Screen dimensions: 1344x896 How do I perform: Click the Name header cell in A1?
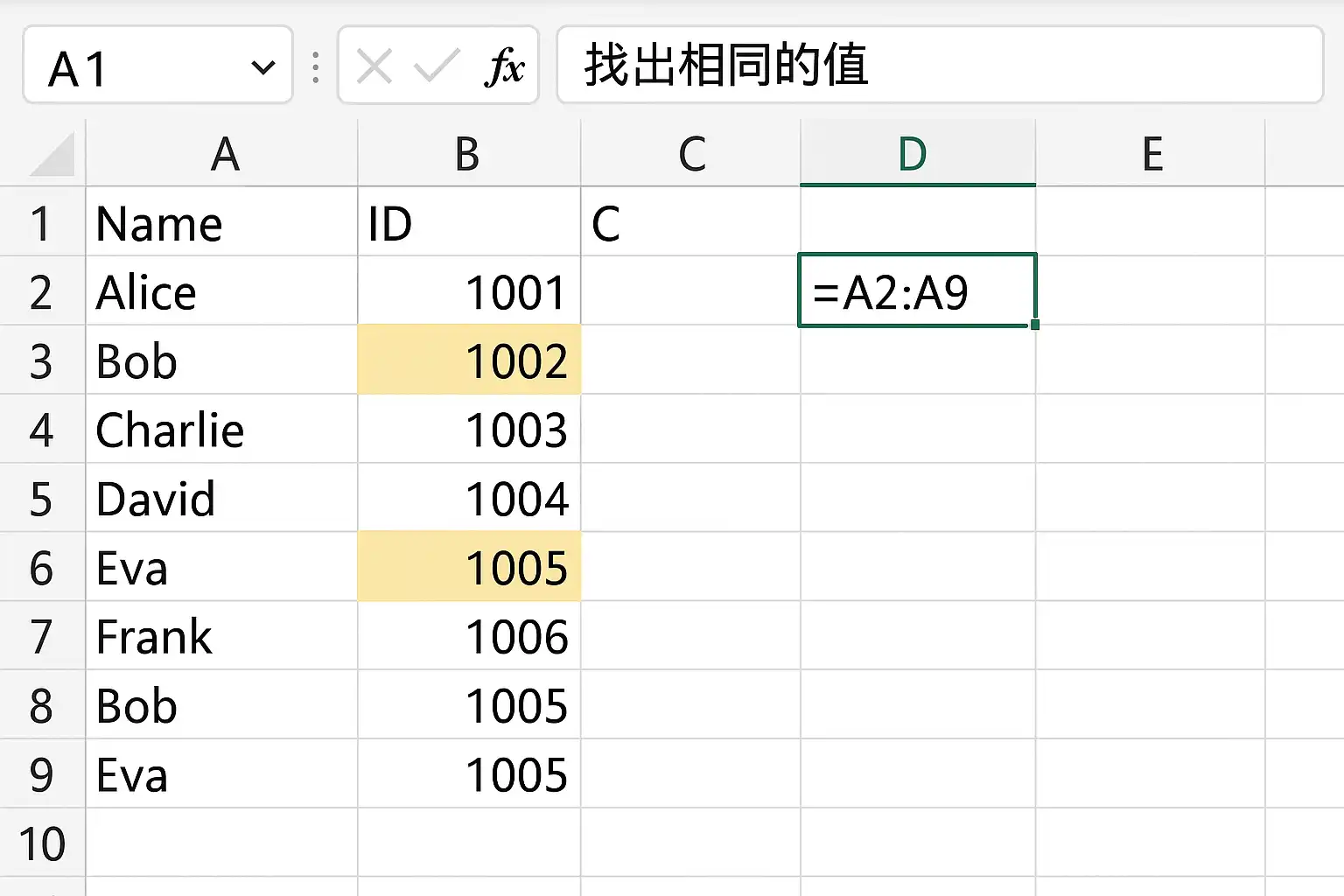tap(221, 223)
